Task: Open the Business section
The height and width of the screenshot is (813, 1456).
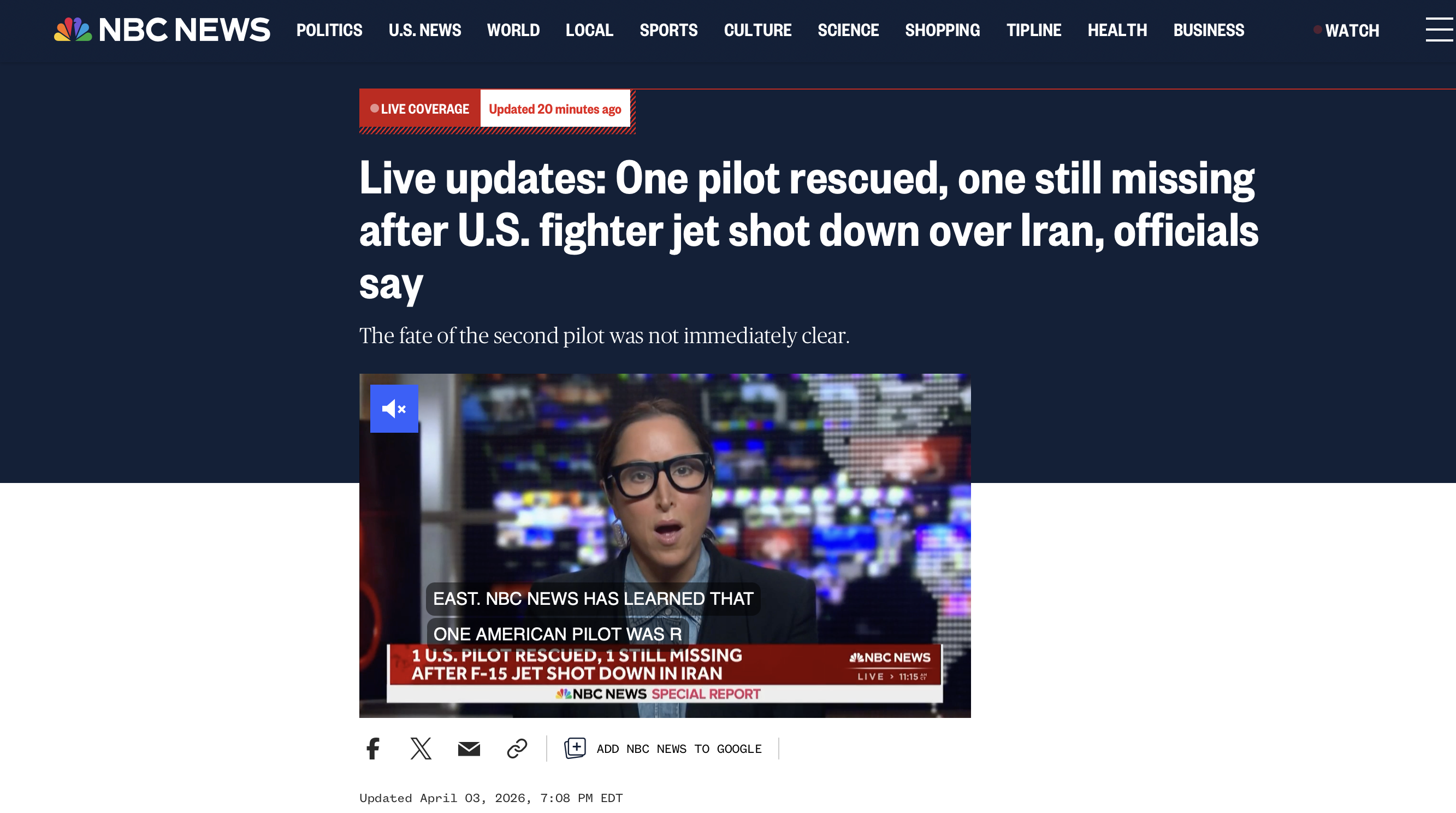Action: [x=1209, y=30]
